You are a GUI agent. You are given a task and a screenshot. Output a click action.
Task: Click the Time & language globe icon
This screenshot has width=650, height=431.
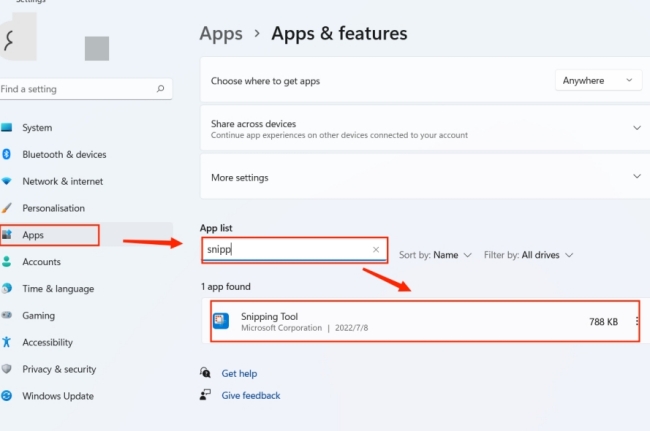6,288
